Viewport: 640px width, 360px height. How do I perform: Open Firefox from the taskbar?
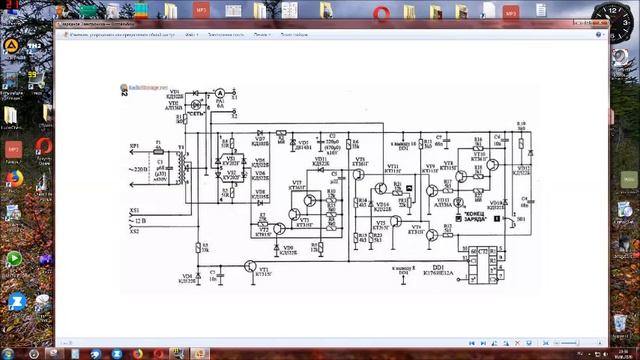[x=138, y=353]
